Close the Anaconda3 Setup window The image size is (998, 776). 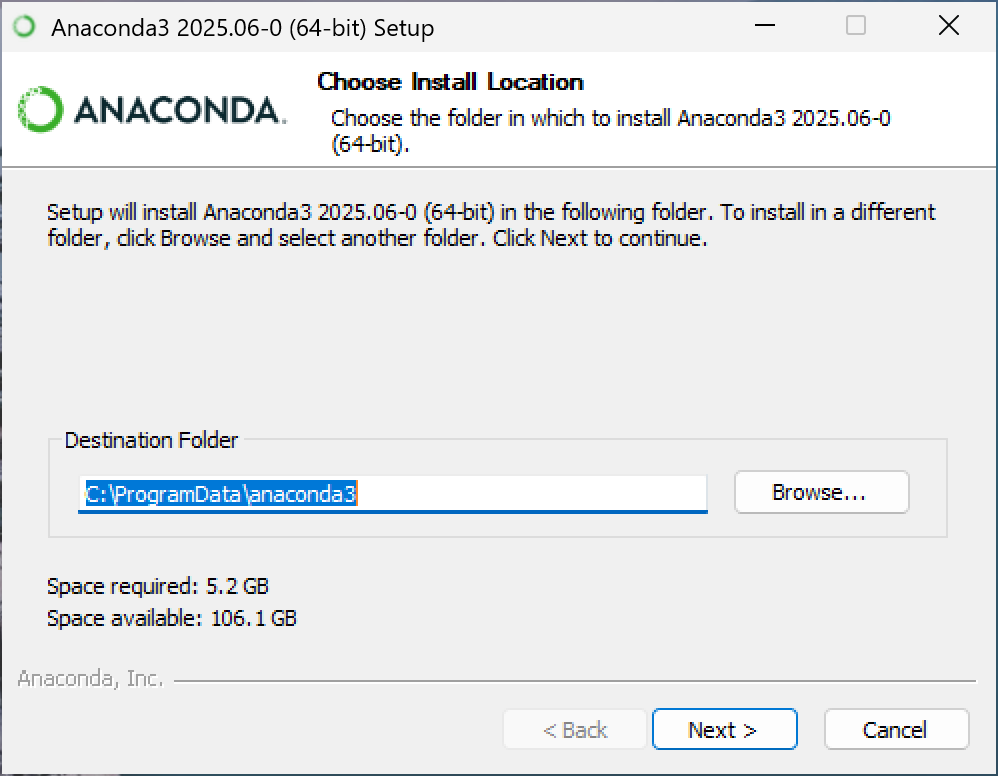coord(949,27)
